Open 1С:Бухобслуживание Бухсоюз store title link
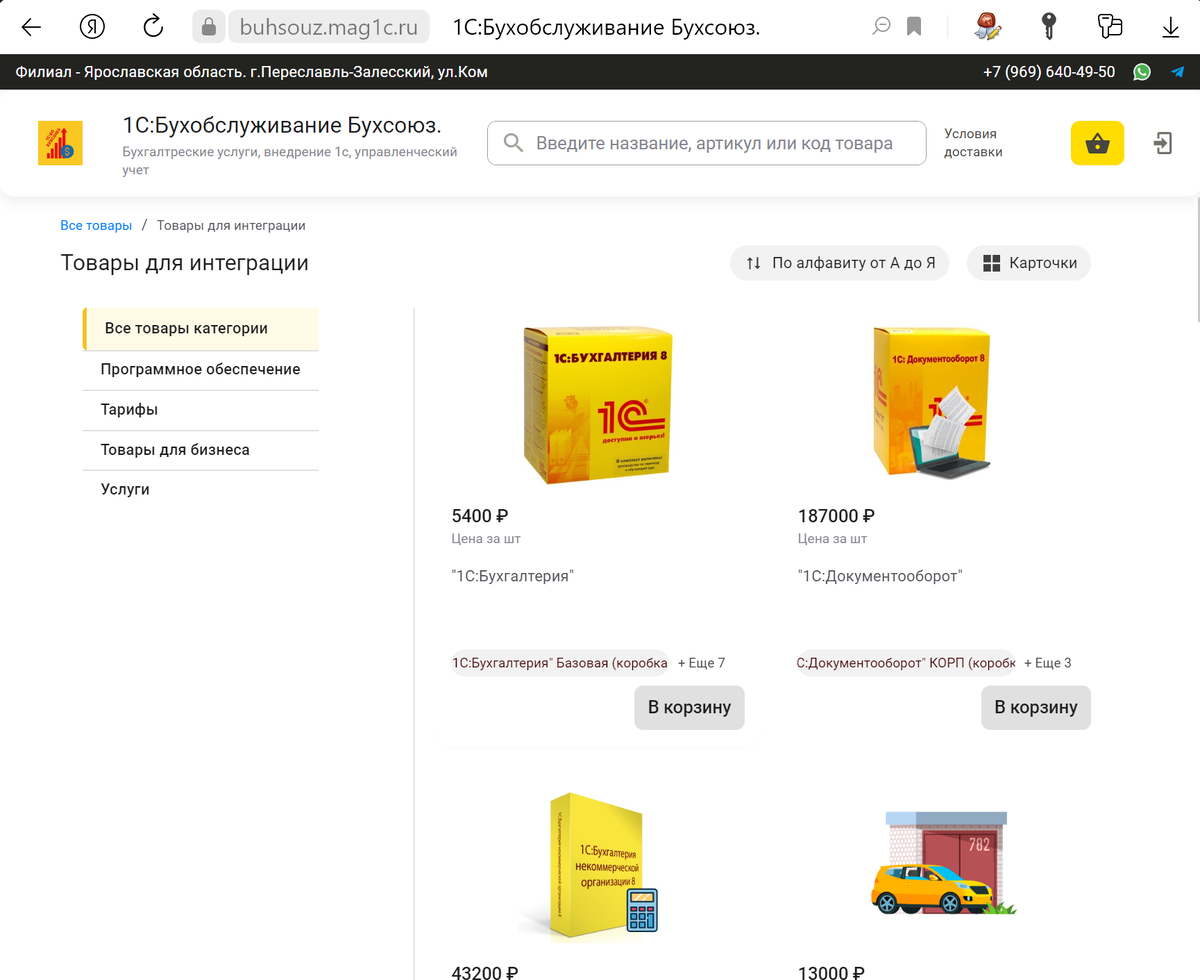This screenshot has width=1200, height=980. point(282,125)
